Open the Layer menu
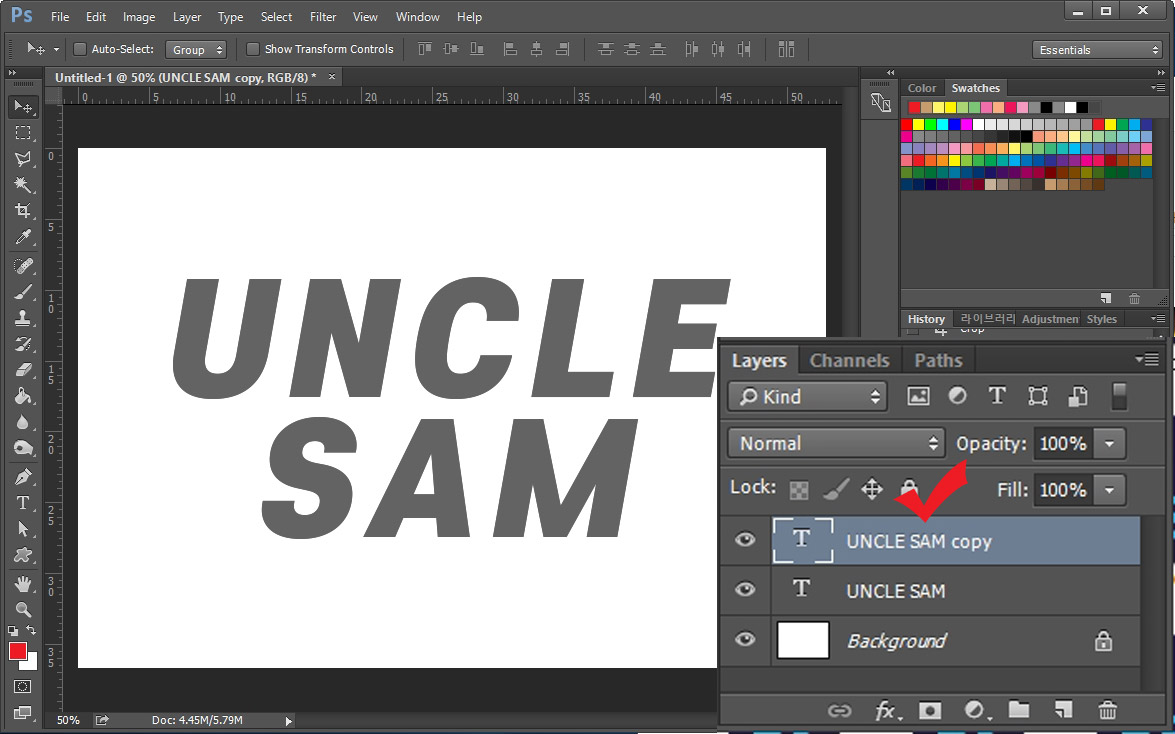 (x=187, y=16)
